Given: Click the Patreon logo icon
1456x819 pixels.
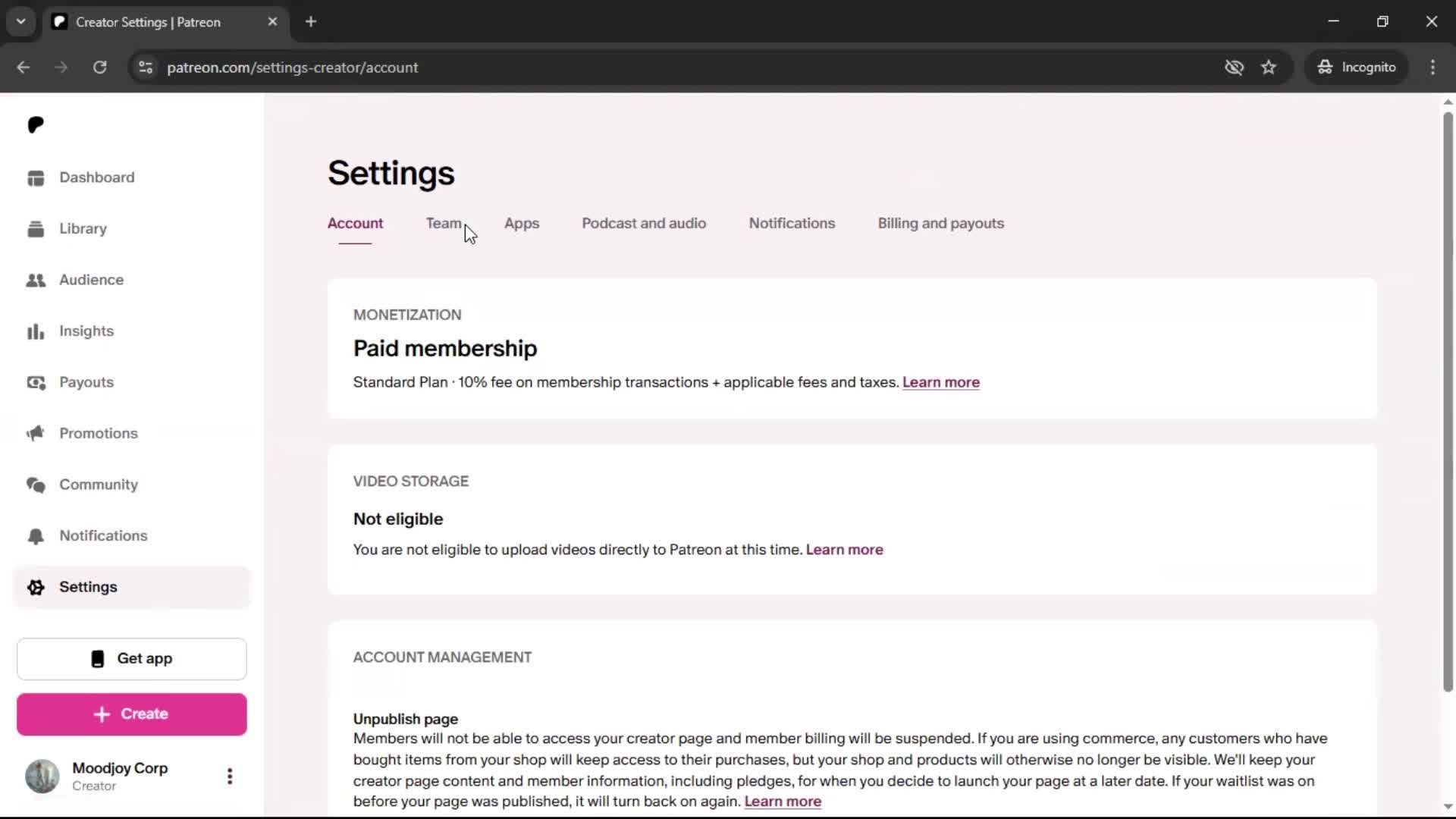Looking at the screenshot, I should coord(36,125).
